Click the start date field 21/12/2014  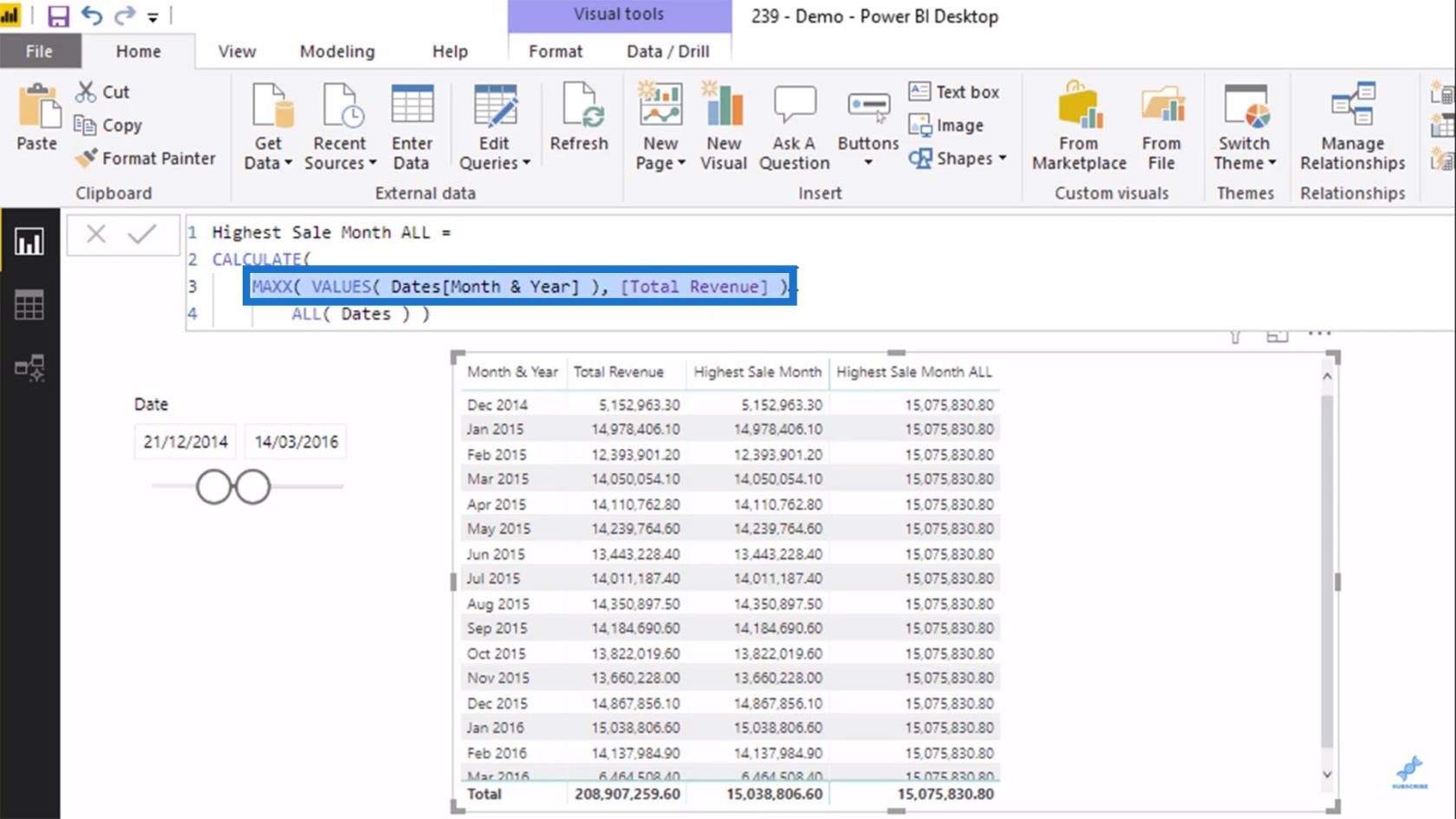click(185, 442)
